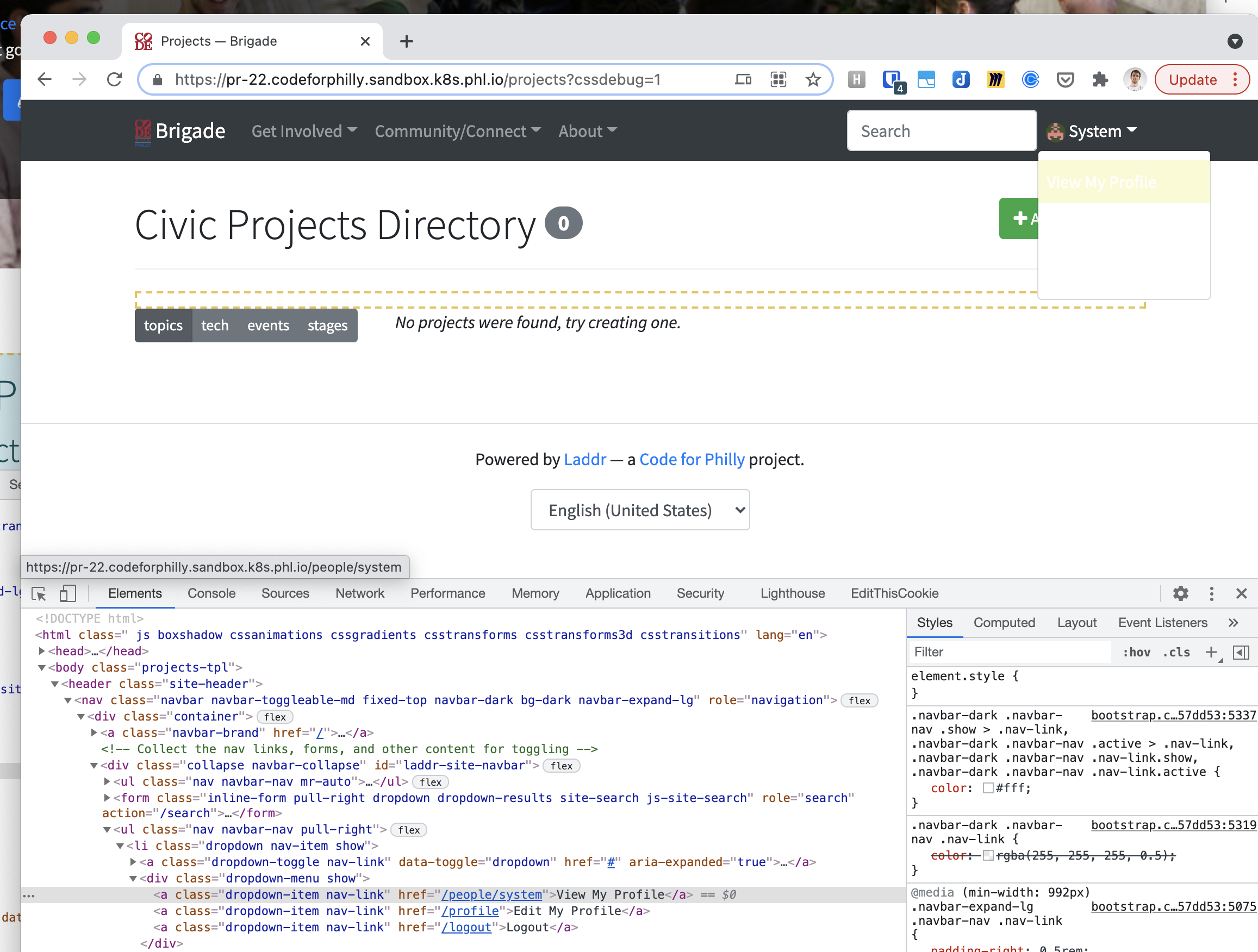This screenshot has width=1258, height=952.
Task: Switch to the Console tab
Action: pyautogui.click(x=211, y=593)
